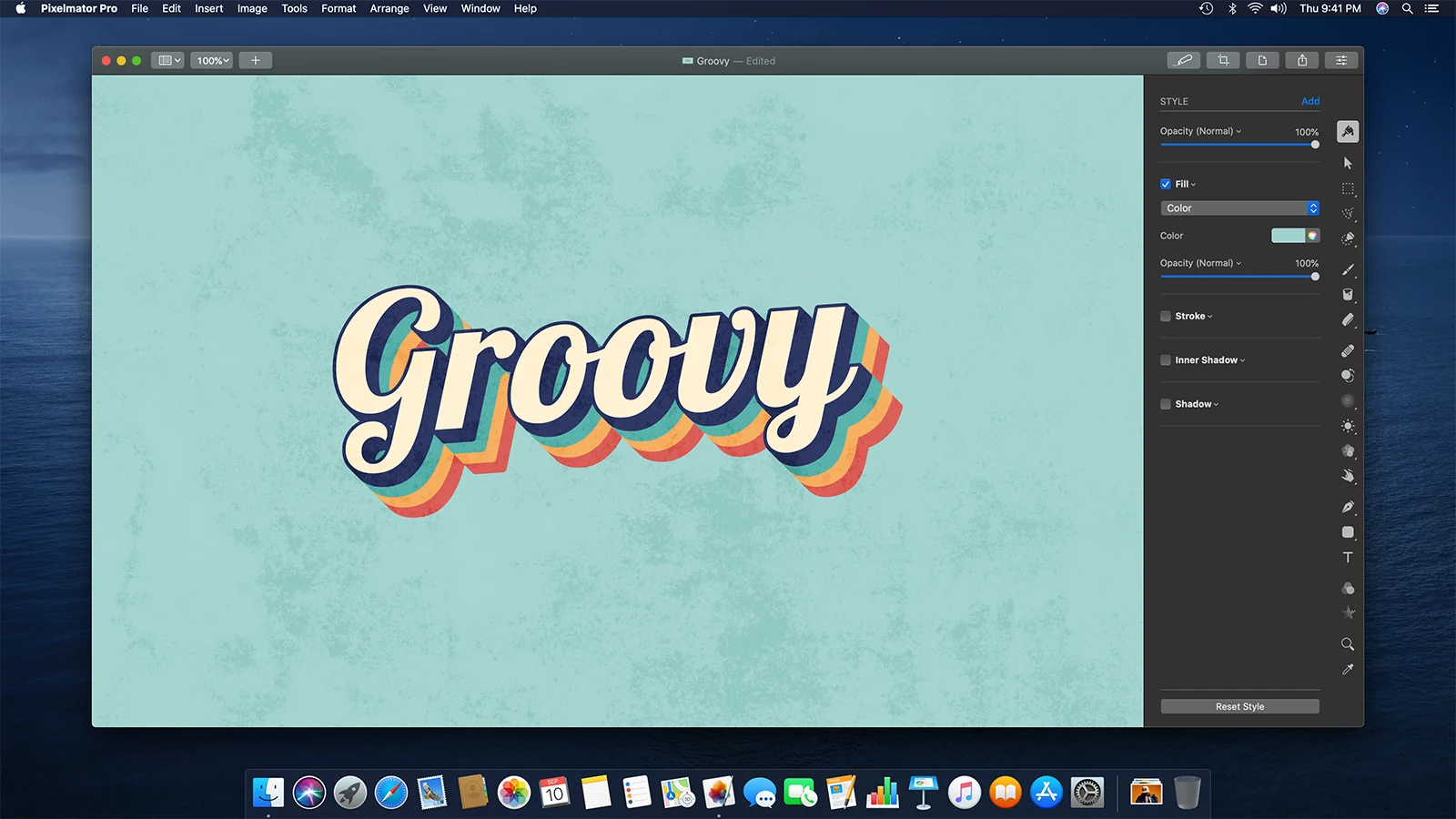Pick the Color Picker eyedropper tool
The image size is (1456, 819).
click(x=1348, y=669)
